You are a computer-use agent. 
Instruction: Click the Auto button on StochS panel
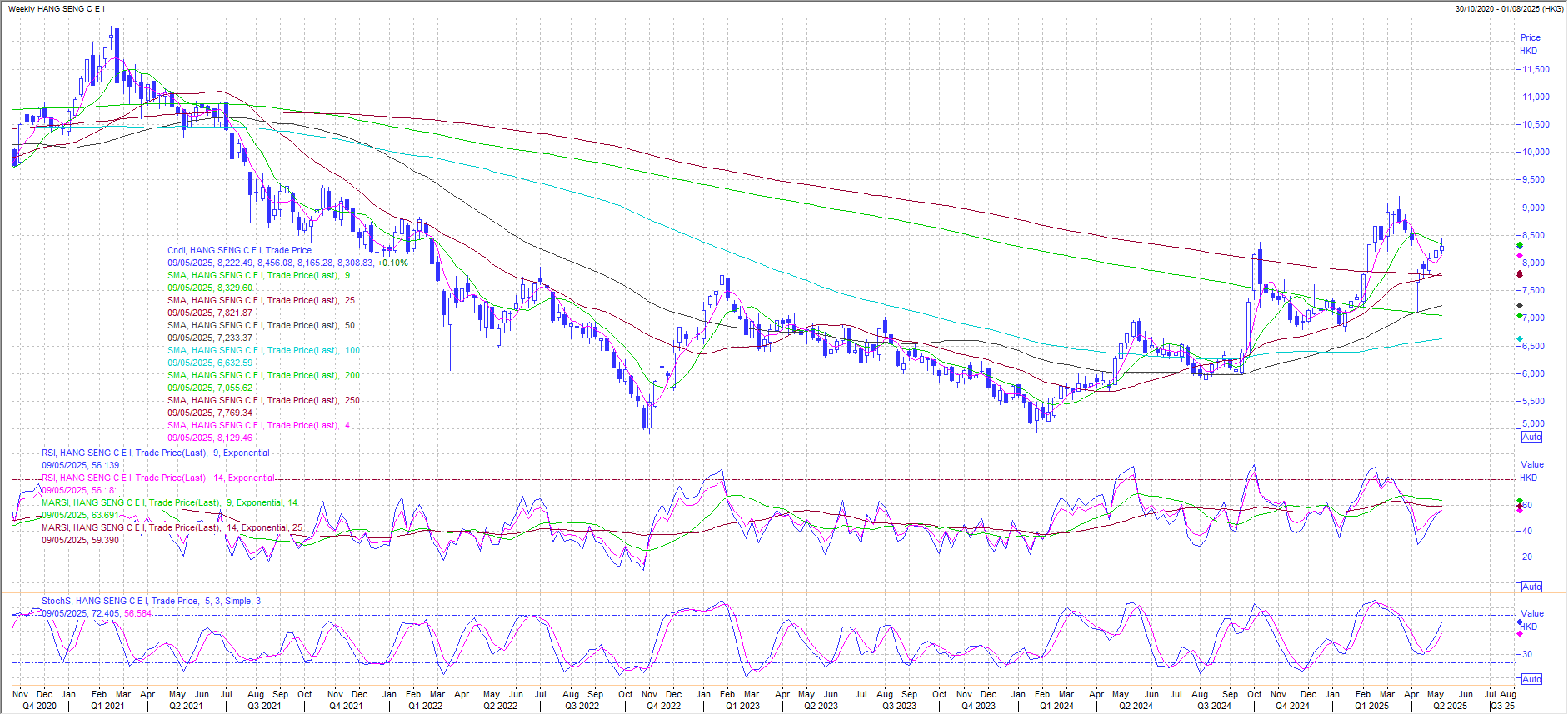pyautogui.click(x=1532, y=679)
